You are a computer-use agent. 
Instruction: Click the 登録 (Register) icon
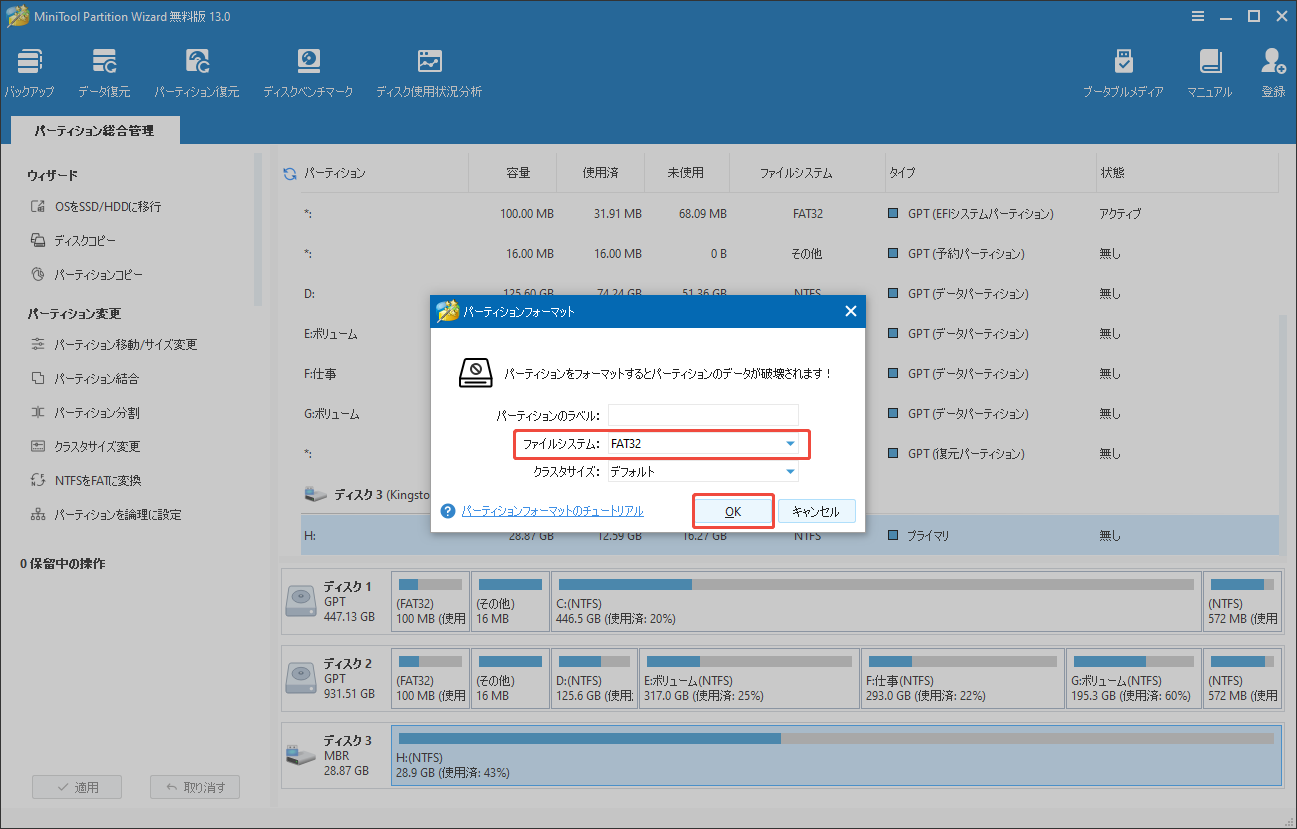coord(1271,70)
